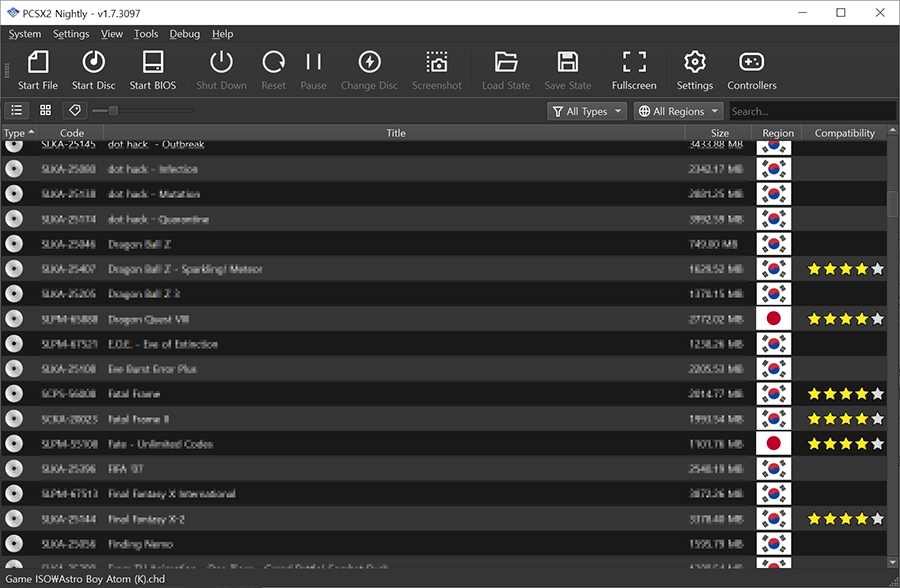Open the Settings menu in menu bar

click(71, 34)
